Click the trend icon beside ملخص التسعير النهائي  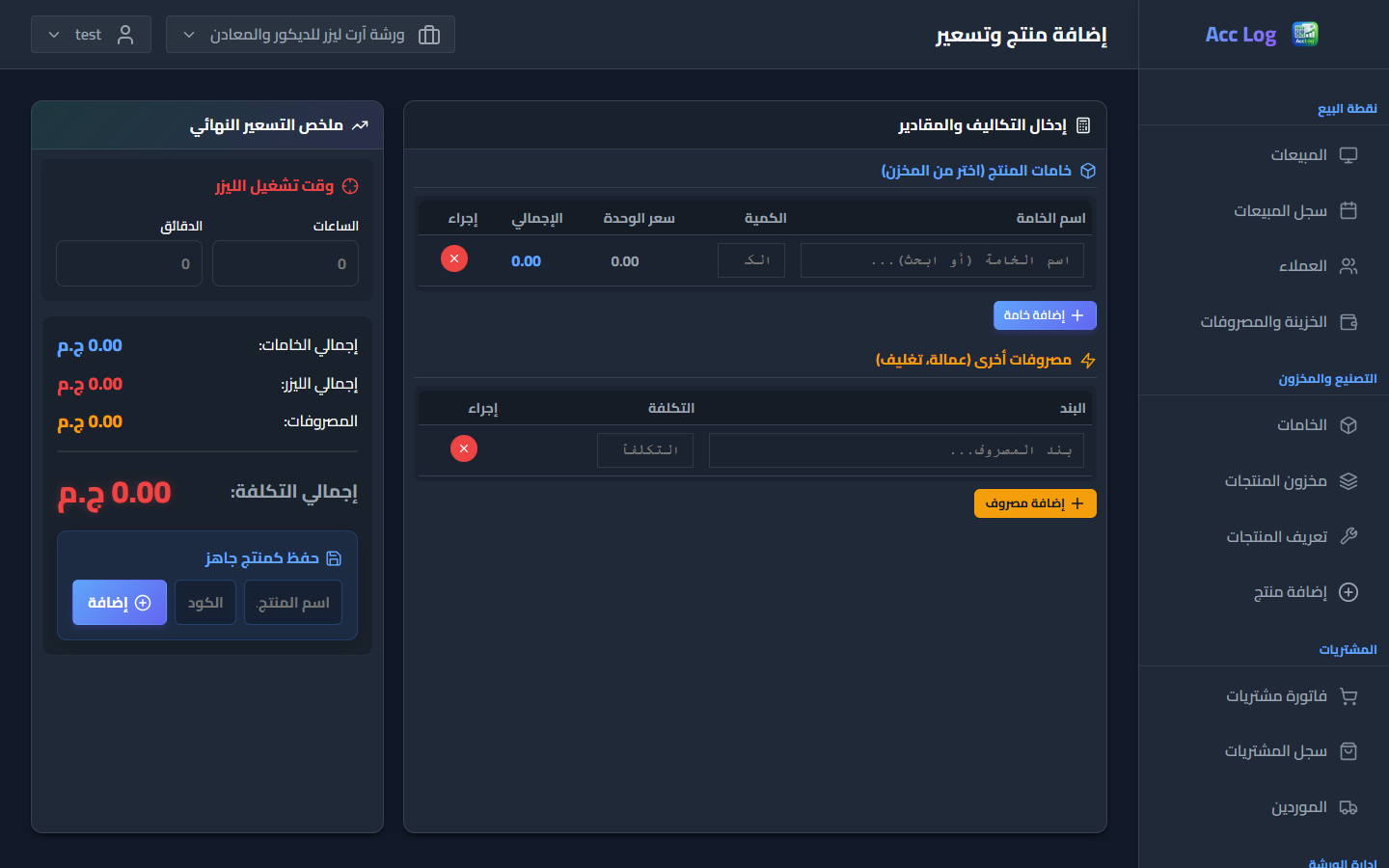(x=360, y=125)
